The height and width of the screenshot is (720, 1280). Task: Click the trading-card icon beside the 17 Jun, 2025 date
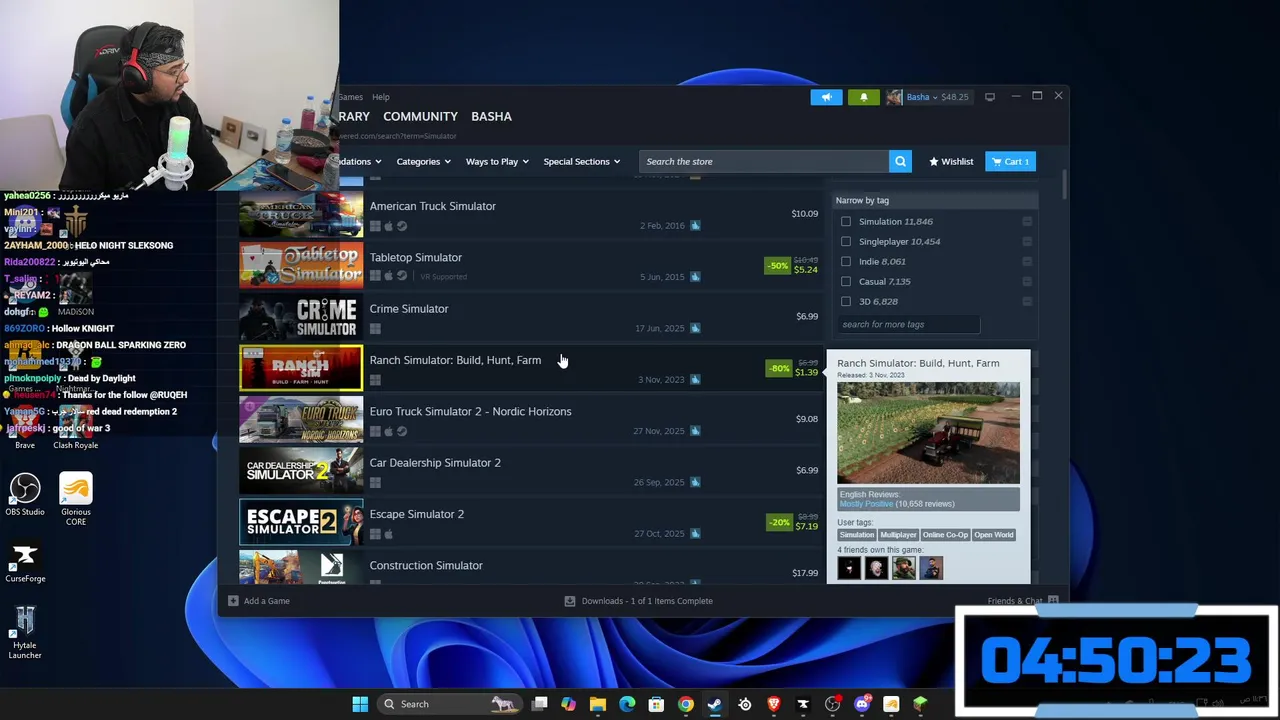(695, 328)
